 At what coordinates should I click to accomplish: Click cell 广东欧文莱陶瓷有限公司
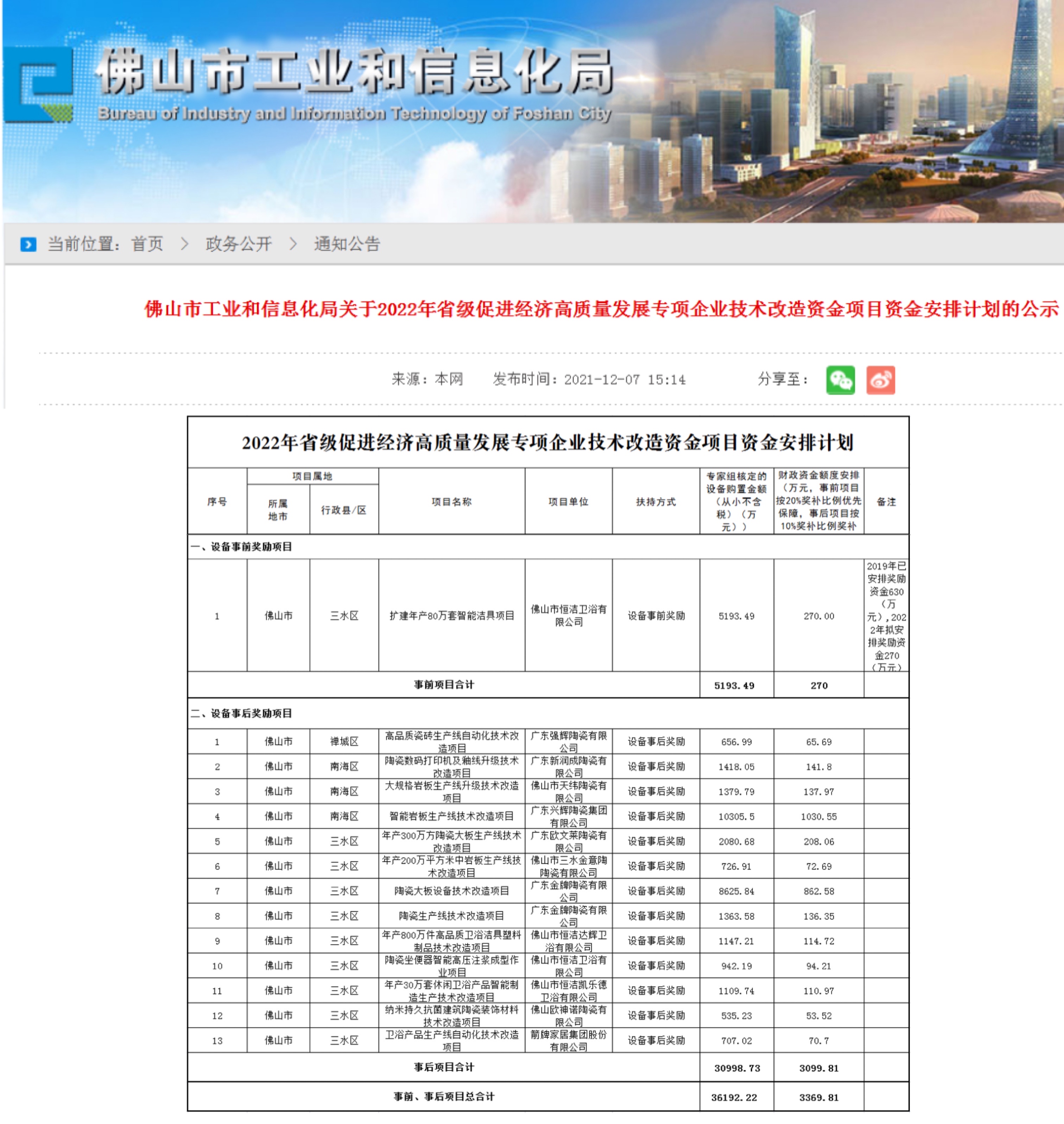click(x=568, y=841)
